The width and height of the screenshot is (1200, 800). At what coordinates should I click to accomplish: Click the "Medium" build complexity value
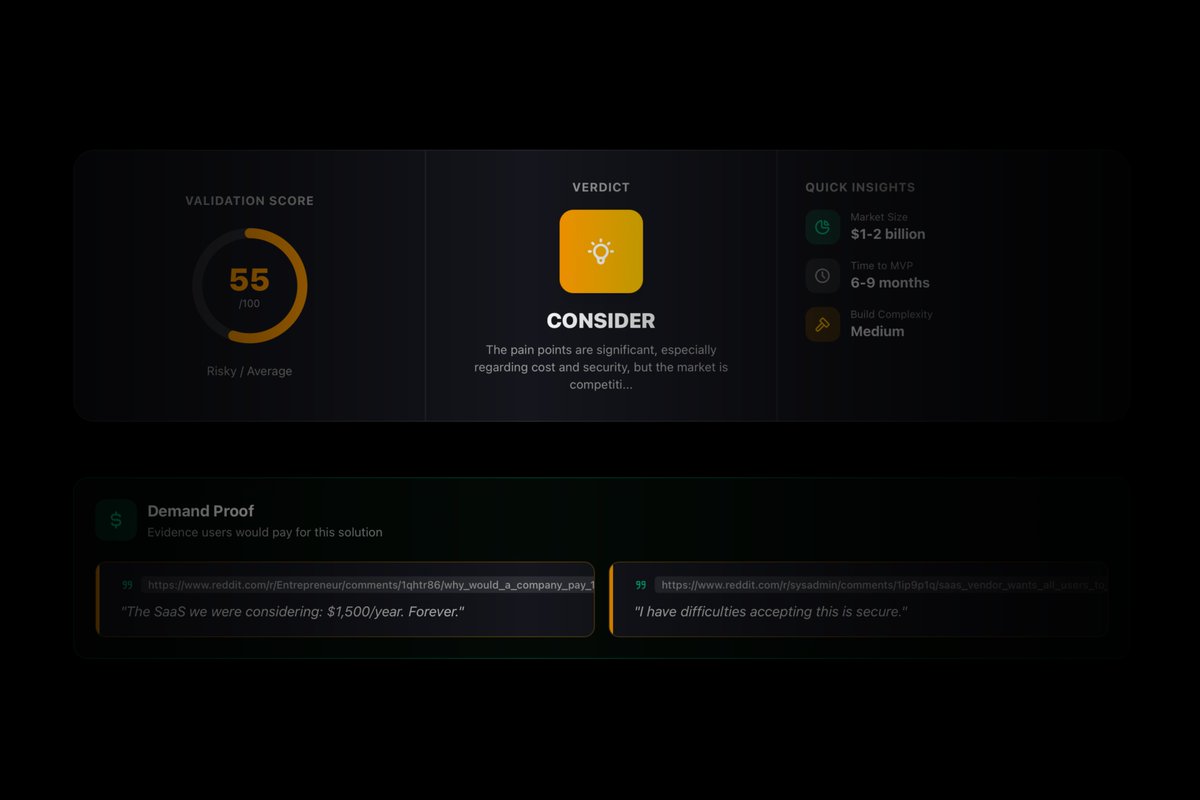click(x=877, y=331)
